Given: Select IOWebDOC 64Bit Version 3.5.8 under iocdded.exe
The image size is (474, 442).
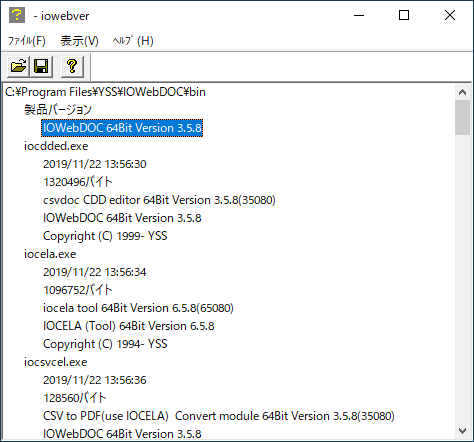Looking at the screenshot, I should (x=122, y=218).
